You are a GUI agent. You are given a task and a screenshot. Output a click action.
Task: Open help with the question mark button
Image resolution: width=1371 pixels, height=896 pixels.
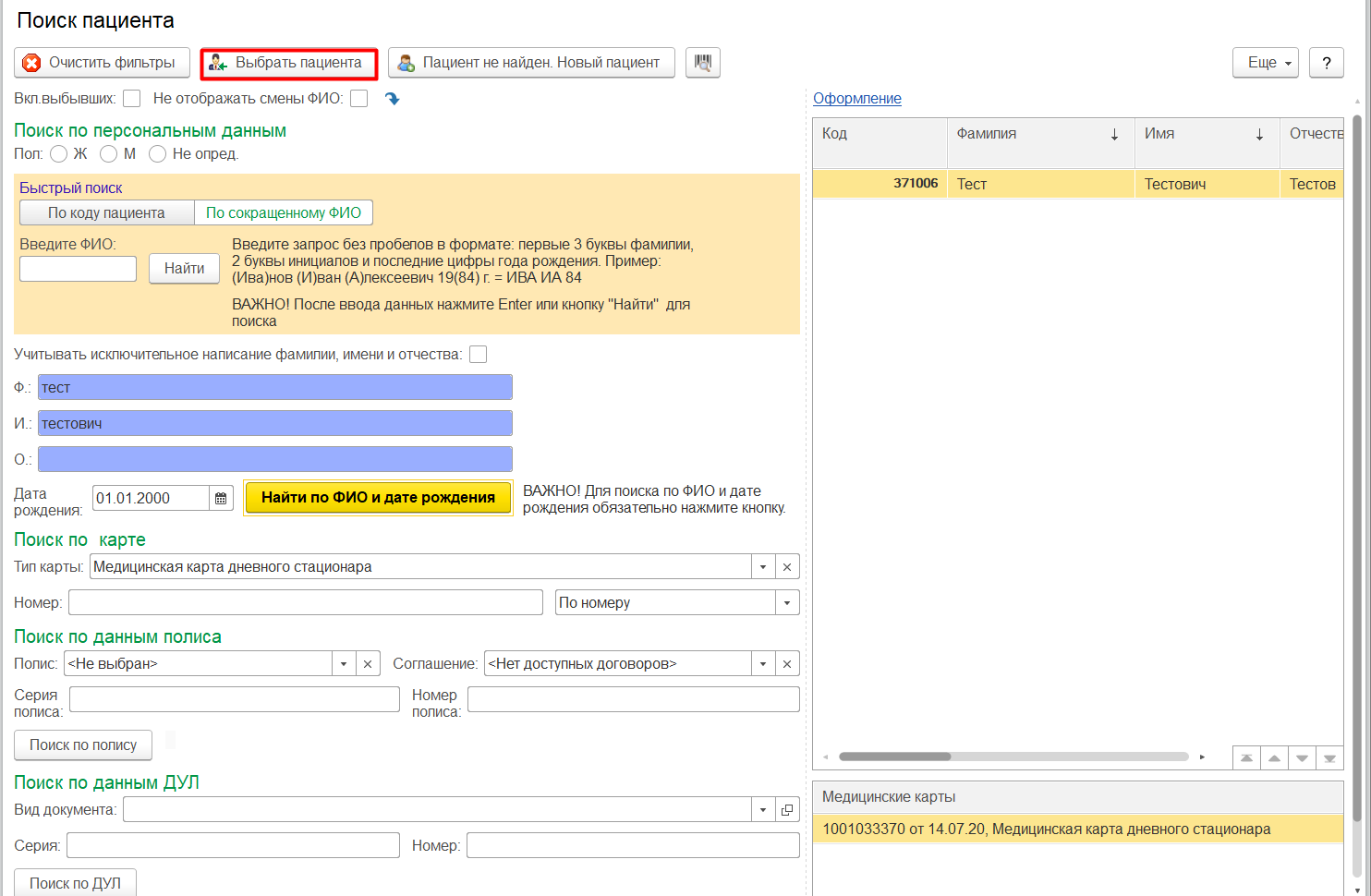[1327, 63]
